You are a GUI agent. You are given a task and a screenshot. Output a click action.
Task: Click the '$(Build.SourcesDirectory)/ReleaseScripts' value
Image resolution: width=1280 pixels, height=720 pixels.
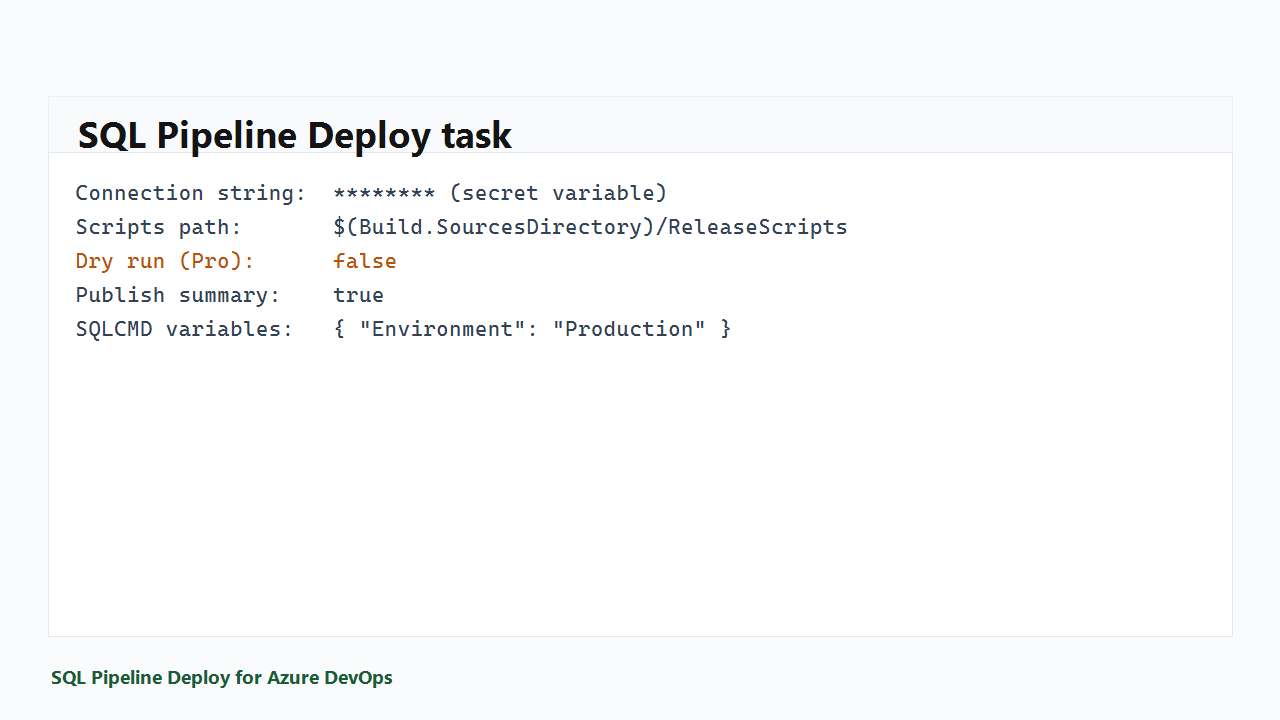coord(590,227)
